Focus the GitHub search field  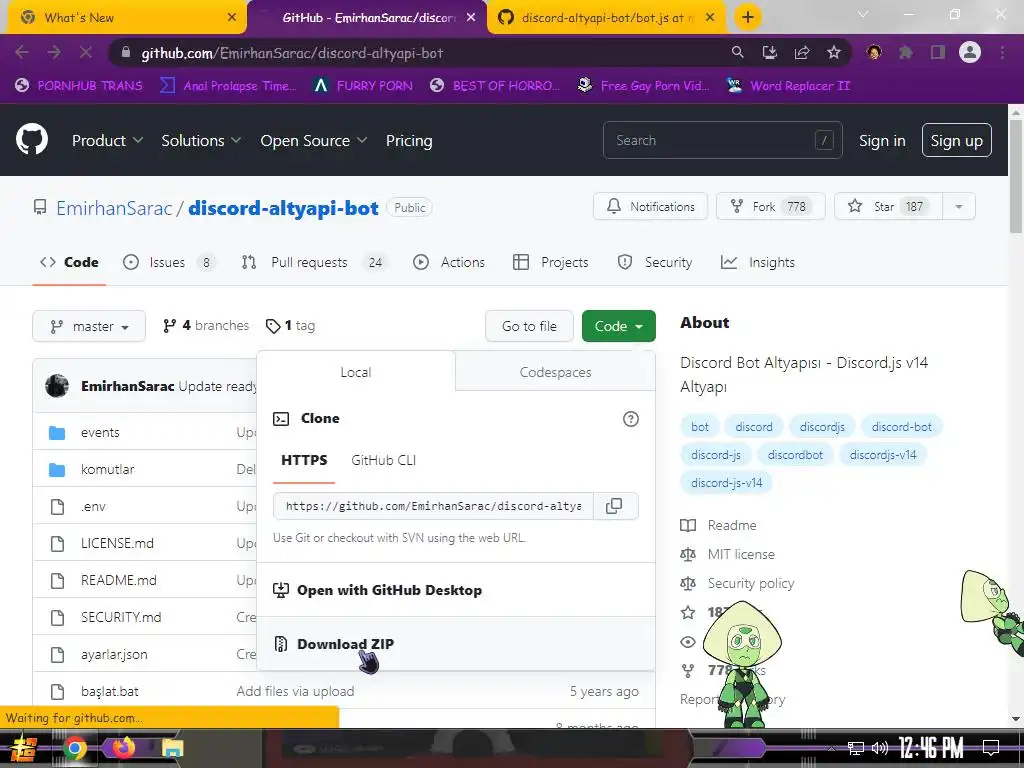click(722, 140)
